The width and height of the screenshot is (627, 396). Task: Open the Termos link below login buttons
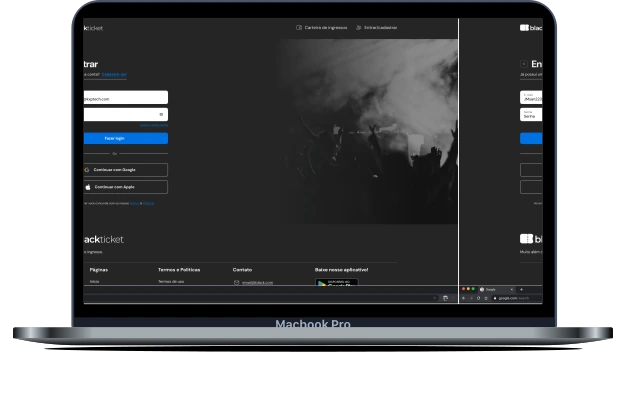pyautogui.click(x=134, y=203)
